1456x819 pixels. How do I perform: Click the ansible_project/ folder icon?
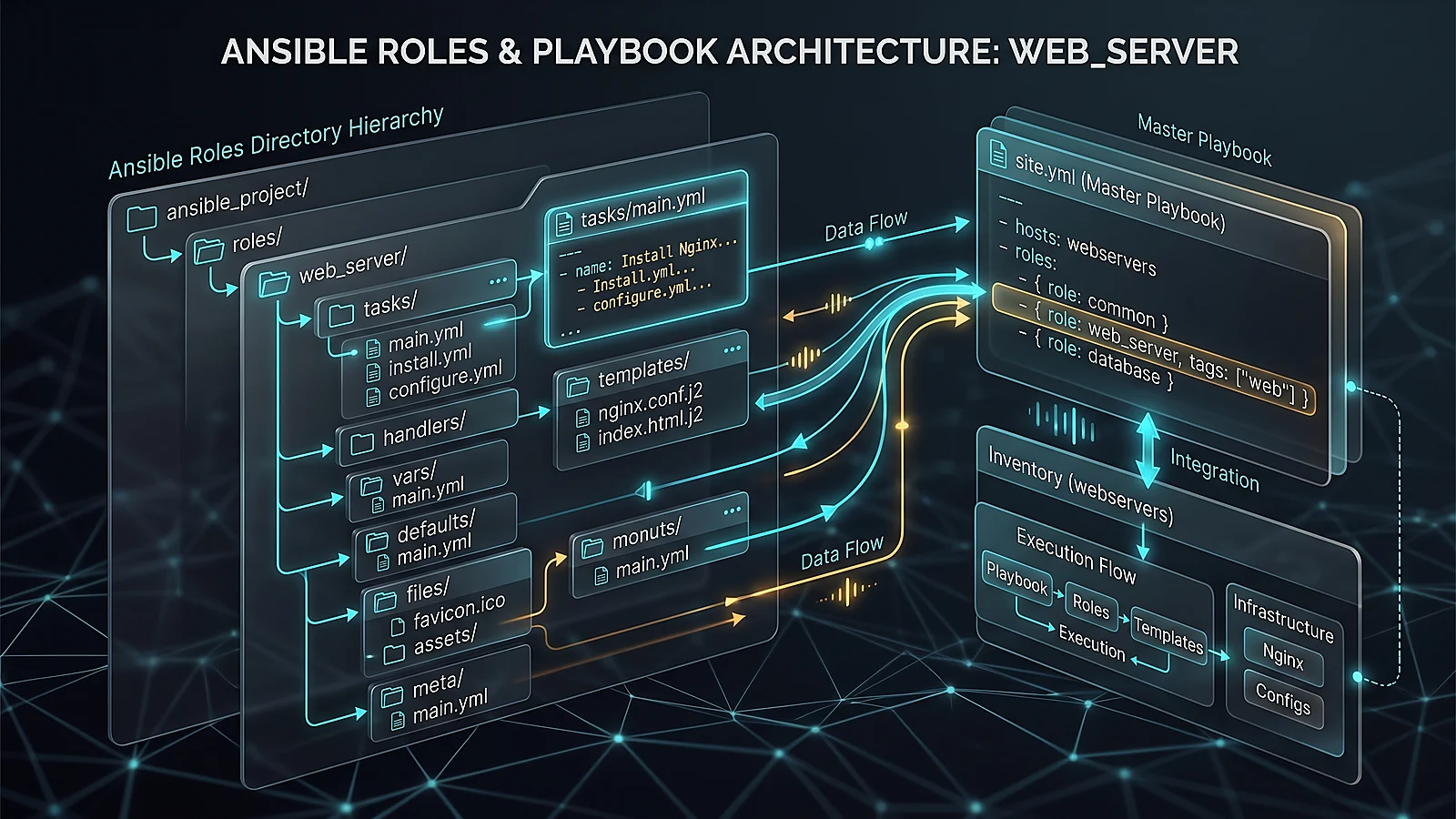142,218
